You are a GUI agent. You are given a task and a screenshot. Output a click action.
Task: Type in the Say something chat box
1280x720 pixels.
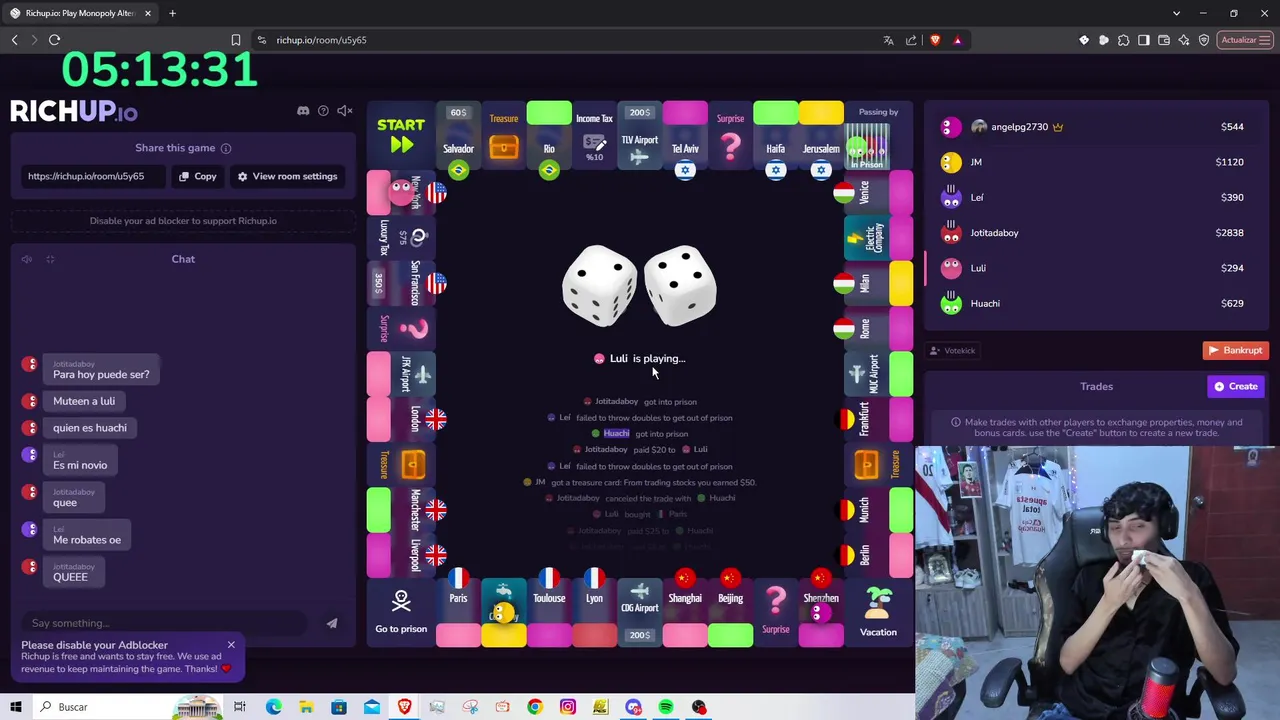165,623
